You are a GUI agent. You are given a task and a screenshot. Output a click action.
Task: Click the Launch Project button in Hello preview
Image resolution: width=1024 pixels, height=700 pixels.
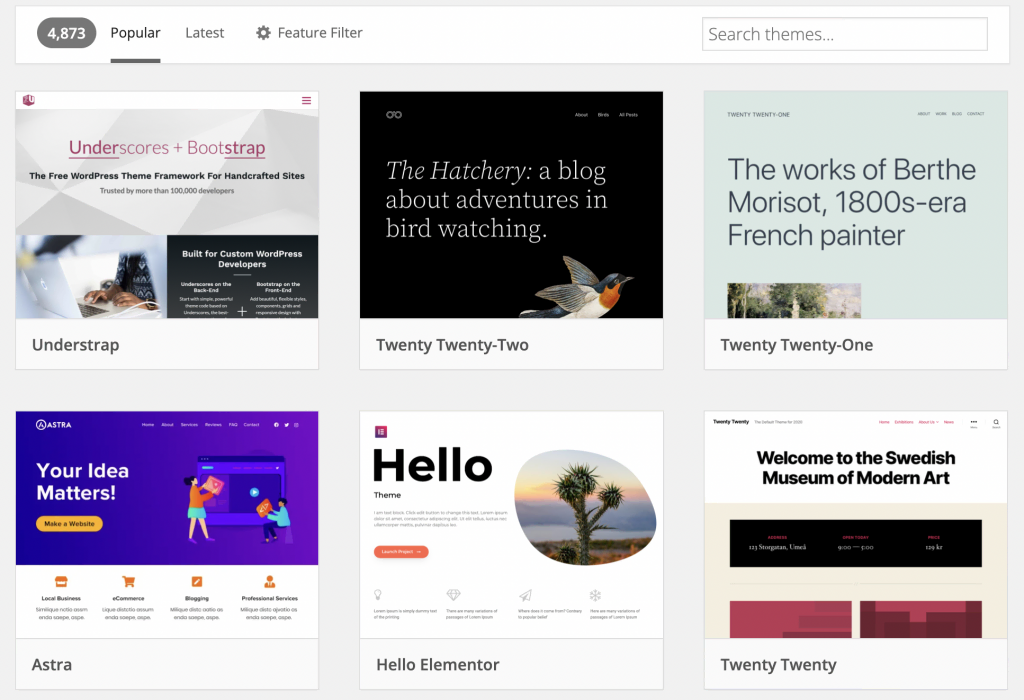pyautogui.click(x=401, y=552)
